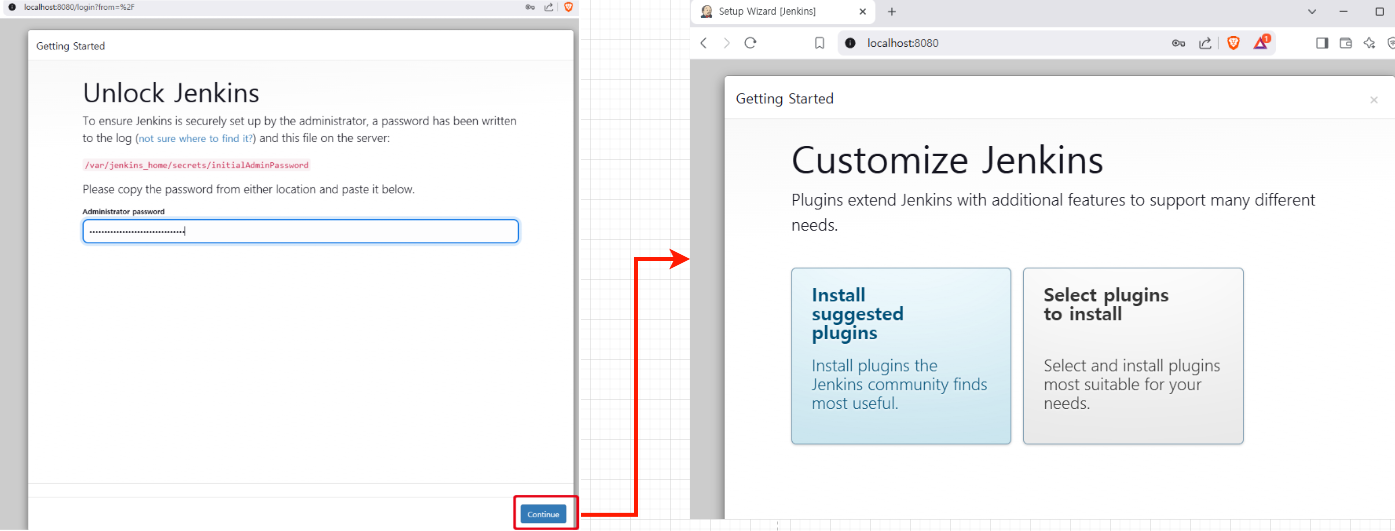Image resolution: width=1395 pixels, height=531 pixels.
Task: Click the share icon in right address bar
Action: click(x=1205, y=43)
